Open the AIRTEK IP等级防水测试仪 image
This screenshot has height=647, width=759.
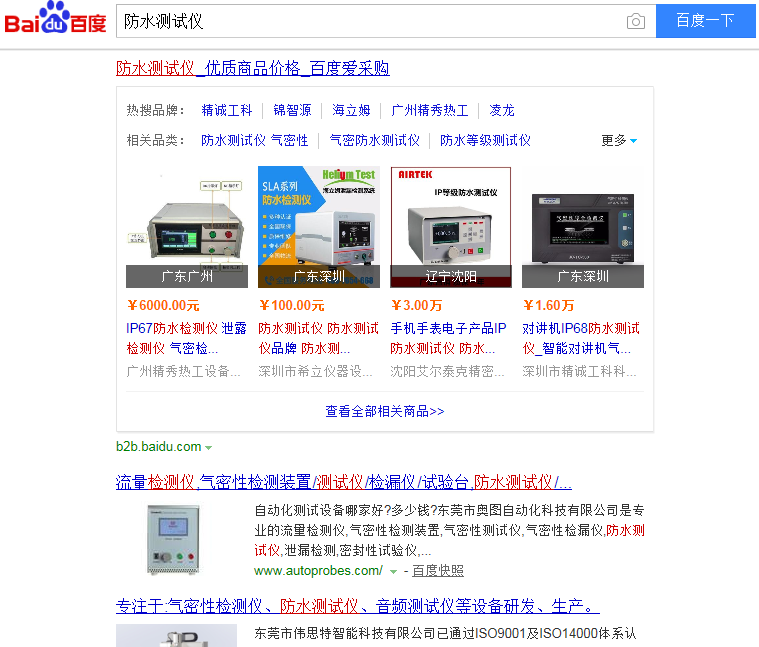(451, 227)
